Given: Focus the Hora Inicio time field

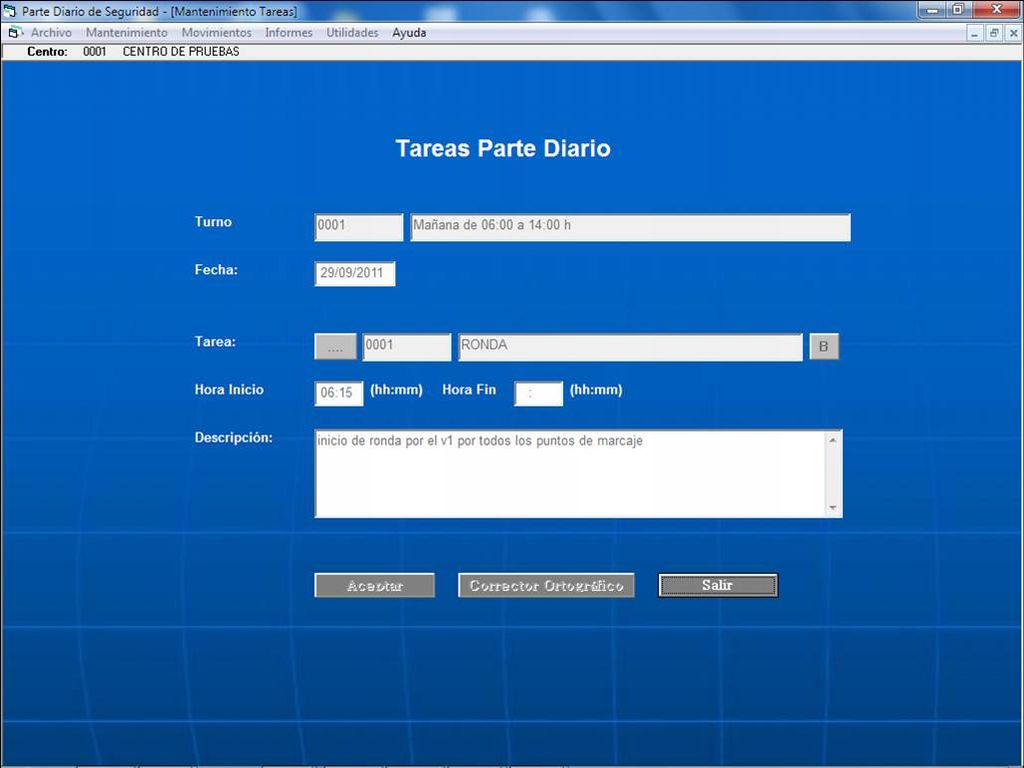Looking at the screenshot, I should tap(339, 394).
